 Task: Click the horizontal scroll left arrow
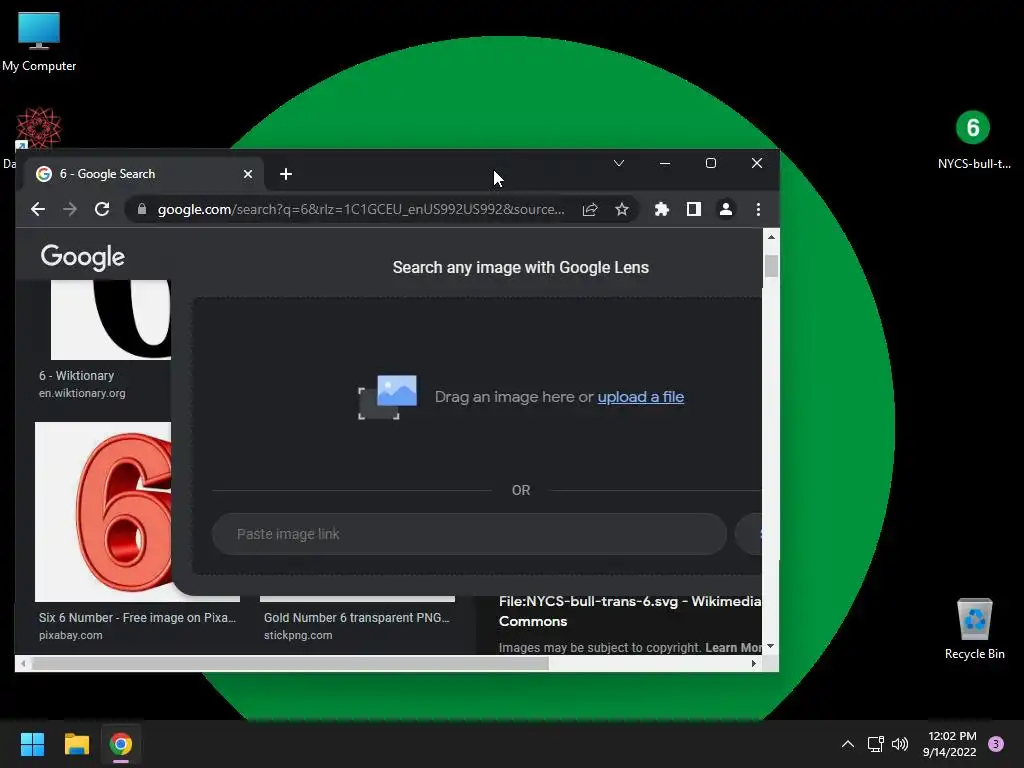(24, 664)
